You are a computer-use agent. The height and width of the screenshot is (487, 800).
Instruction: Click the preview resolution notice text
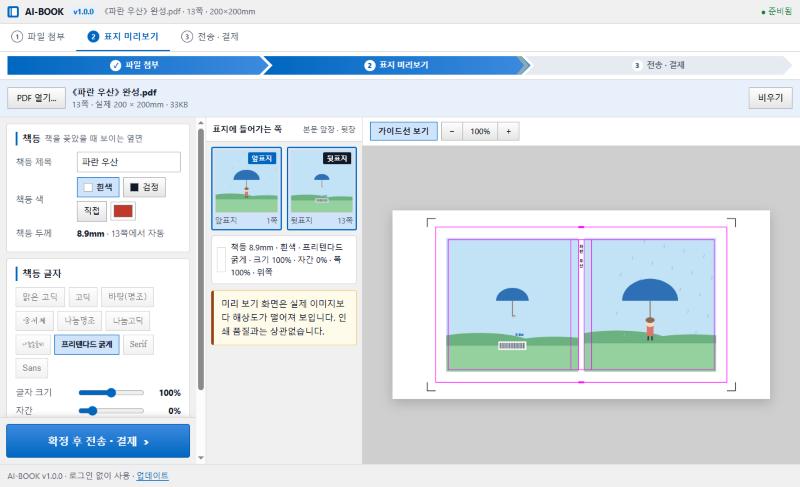[284, 317]
